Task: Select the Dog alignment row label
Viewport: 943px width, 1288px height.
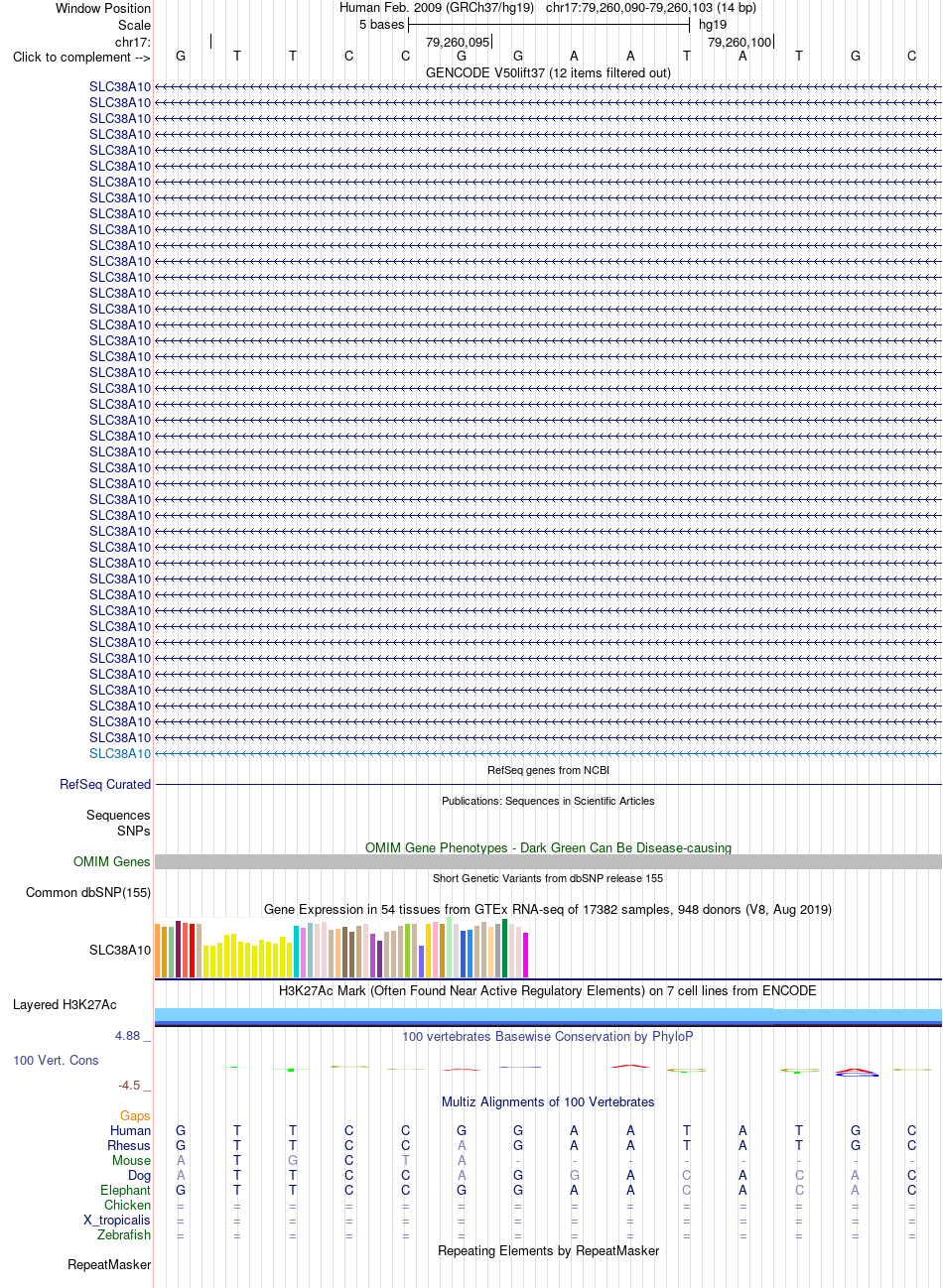Action: pos(139,1175)
